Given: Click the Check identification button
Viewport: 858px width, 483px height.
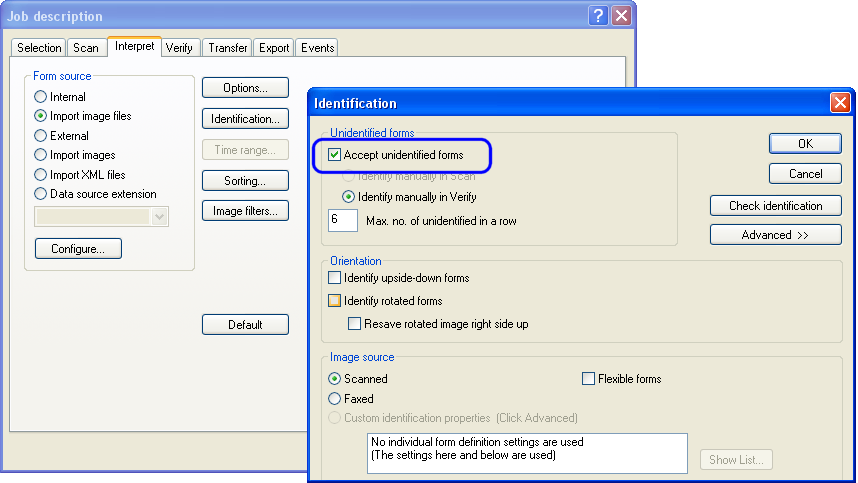Looking at the screenshot, I should [x=775, y=206].
